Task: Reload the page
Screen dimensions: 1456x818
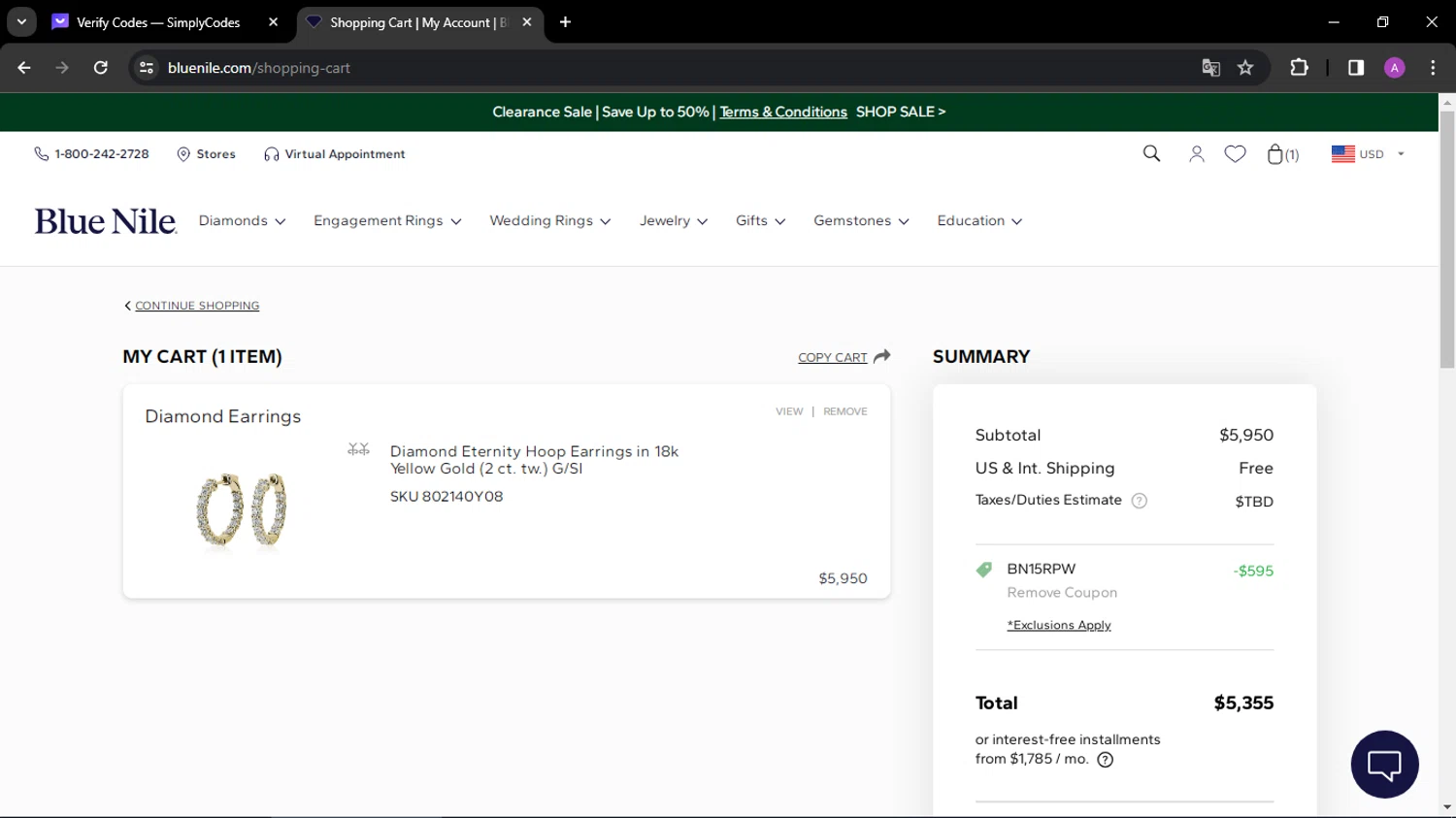Action: coord(101,68)
